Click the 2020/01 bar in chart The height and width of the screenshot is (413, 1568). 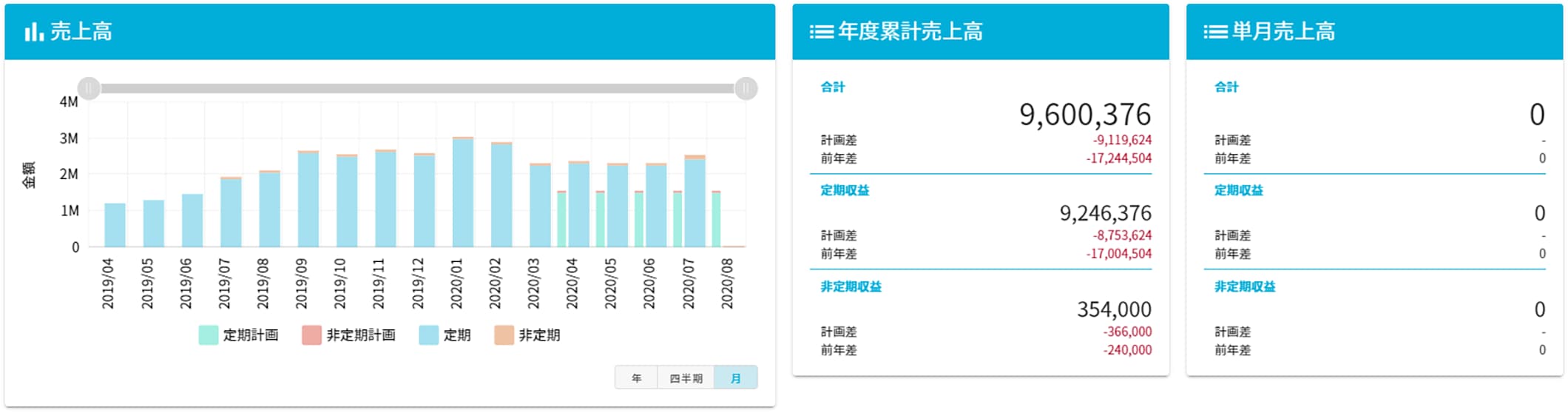[463, 192]
